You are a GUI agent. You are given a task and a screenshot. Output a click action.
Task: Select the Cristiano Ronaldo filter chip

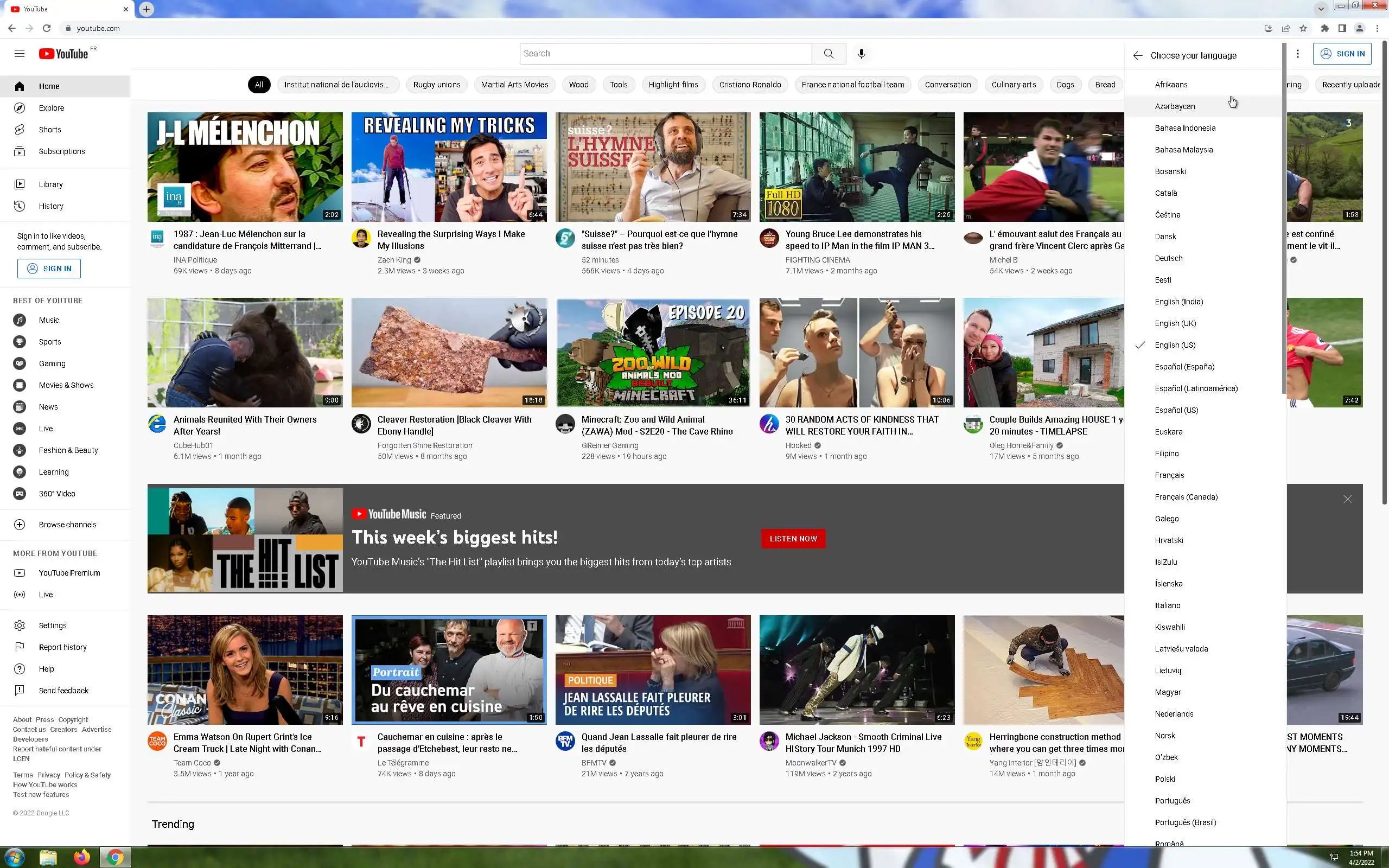pos(750,85)
